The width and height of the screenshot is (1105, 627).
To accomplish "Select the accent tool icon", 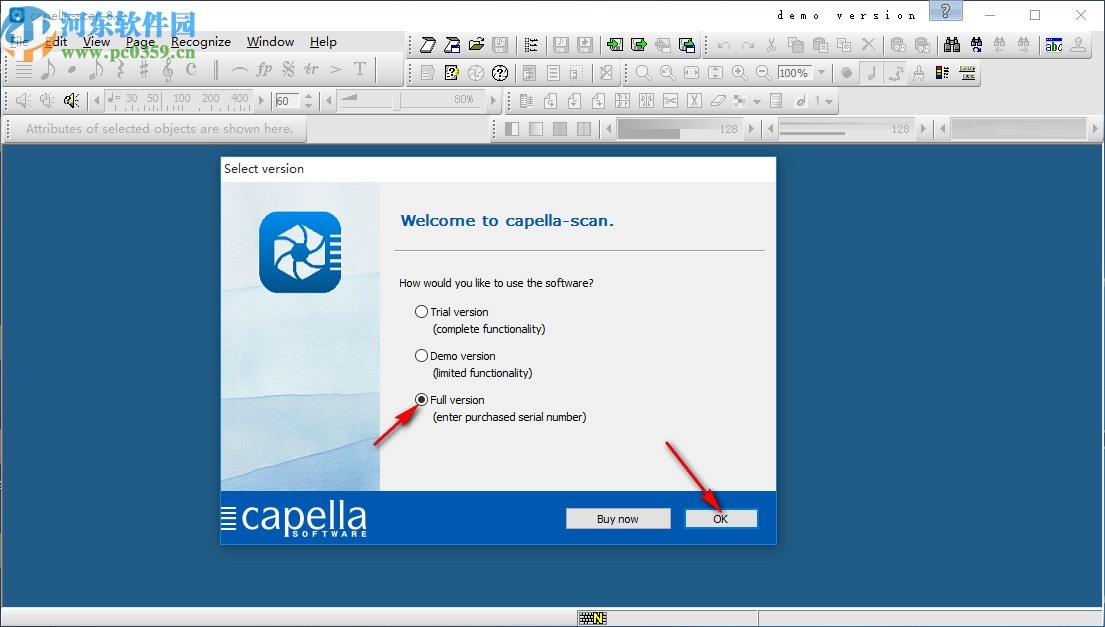I will pos(336,69).
